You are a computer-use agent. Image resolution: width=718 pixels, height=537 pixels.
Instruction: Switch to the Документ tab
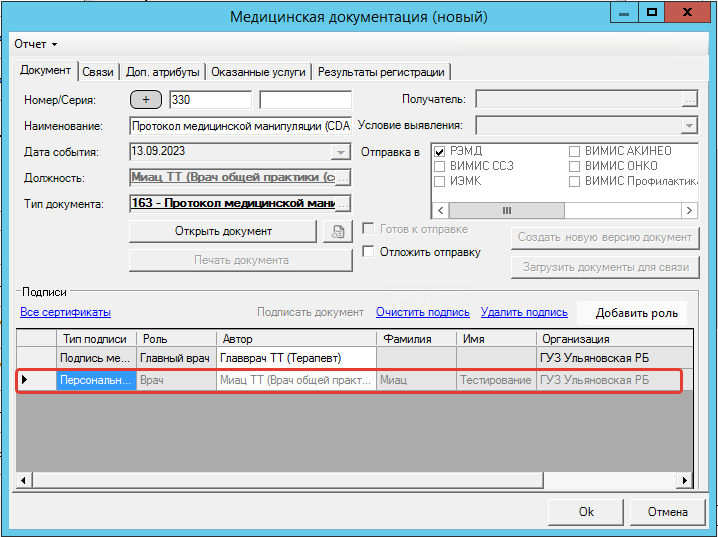pos(45,71)
